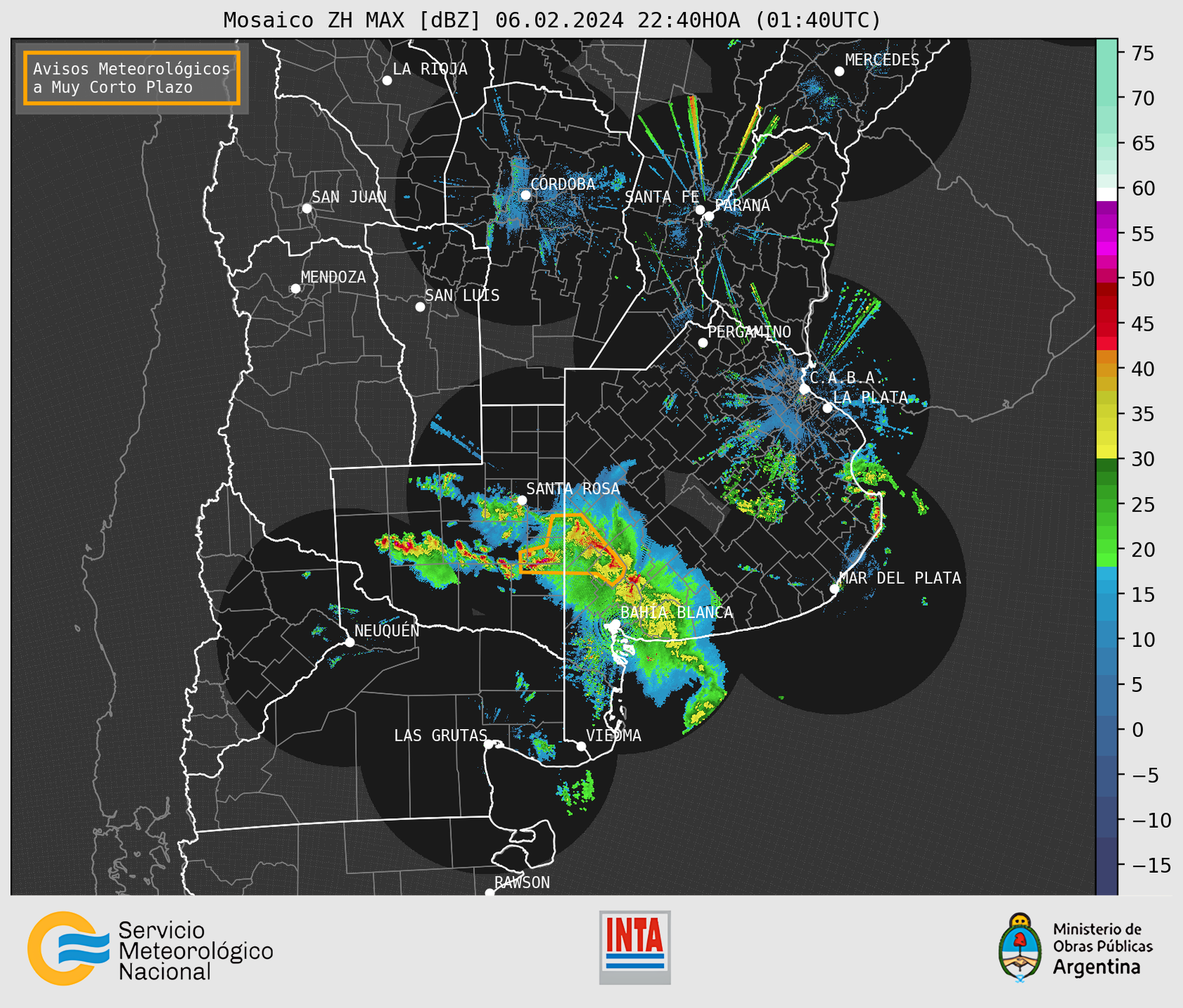Click the magenta 55 dBZ band of colorbar
Viewport: 1183px width, 1008px height.
(x=1107, y=234)
